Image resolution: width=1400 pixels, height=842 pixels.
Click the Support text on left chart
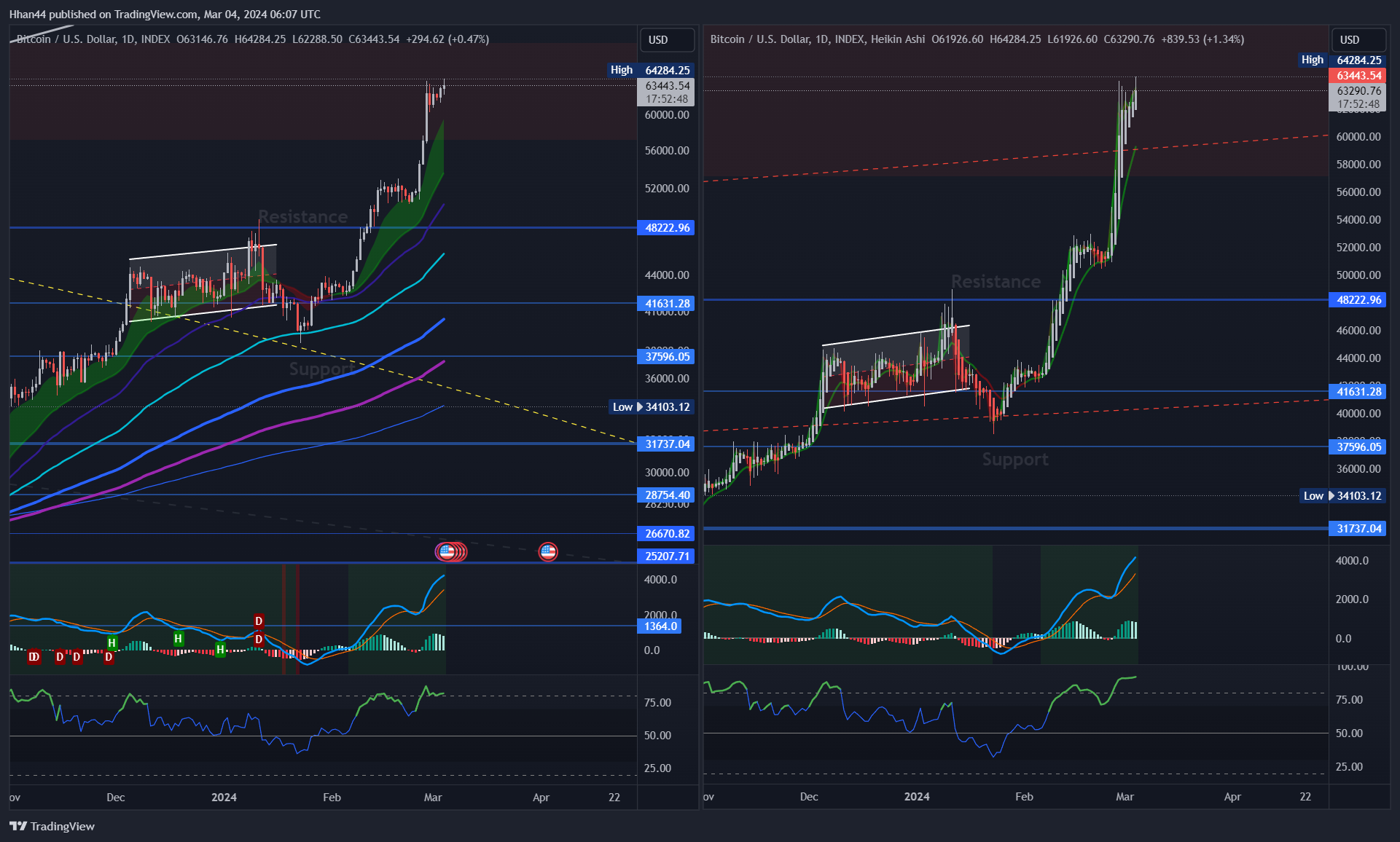pos(321,369)
